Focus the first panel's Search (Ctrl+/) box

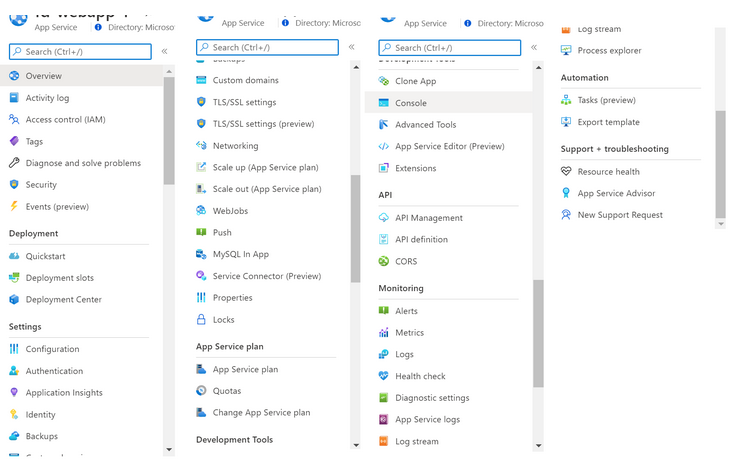point(81,51)
